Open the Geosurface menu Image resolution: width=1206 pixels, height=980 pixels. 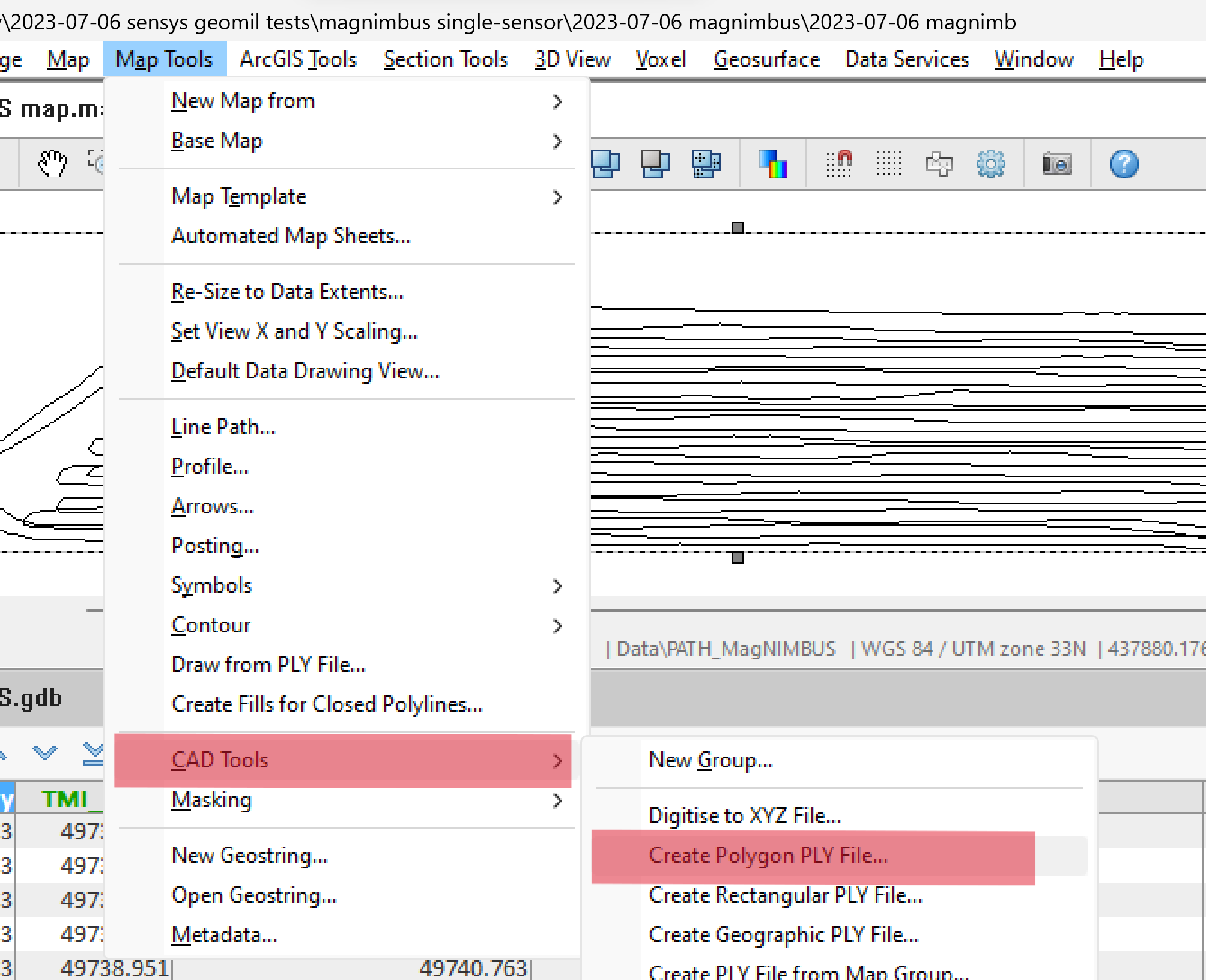tap(767, 59)
